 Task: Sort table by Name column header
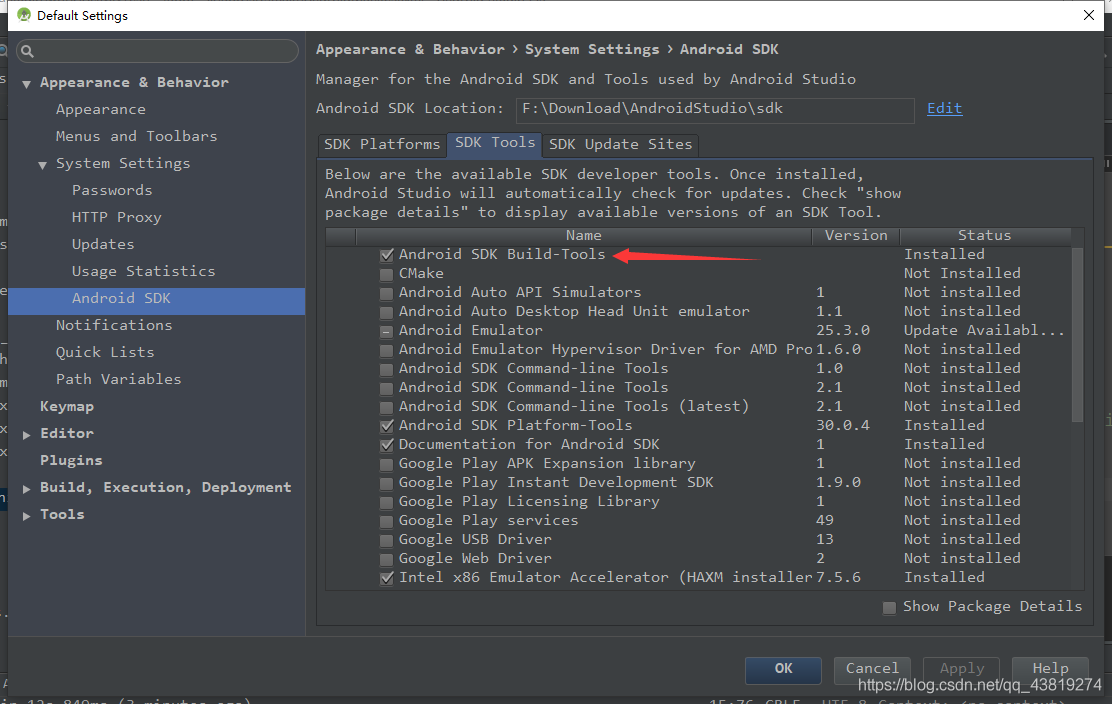(584, 235)
